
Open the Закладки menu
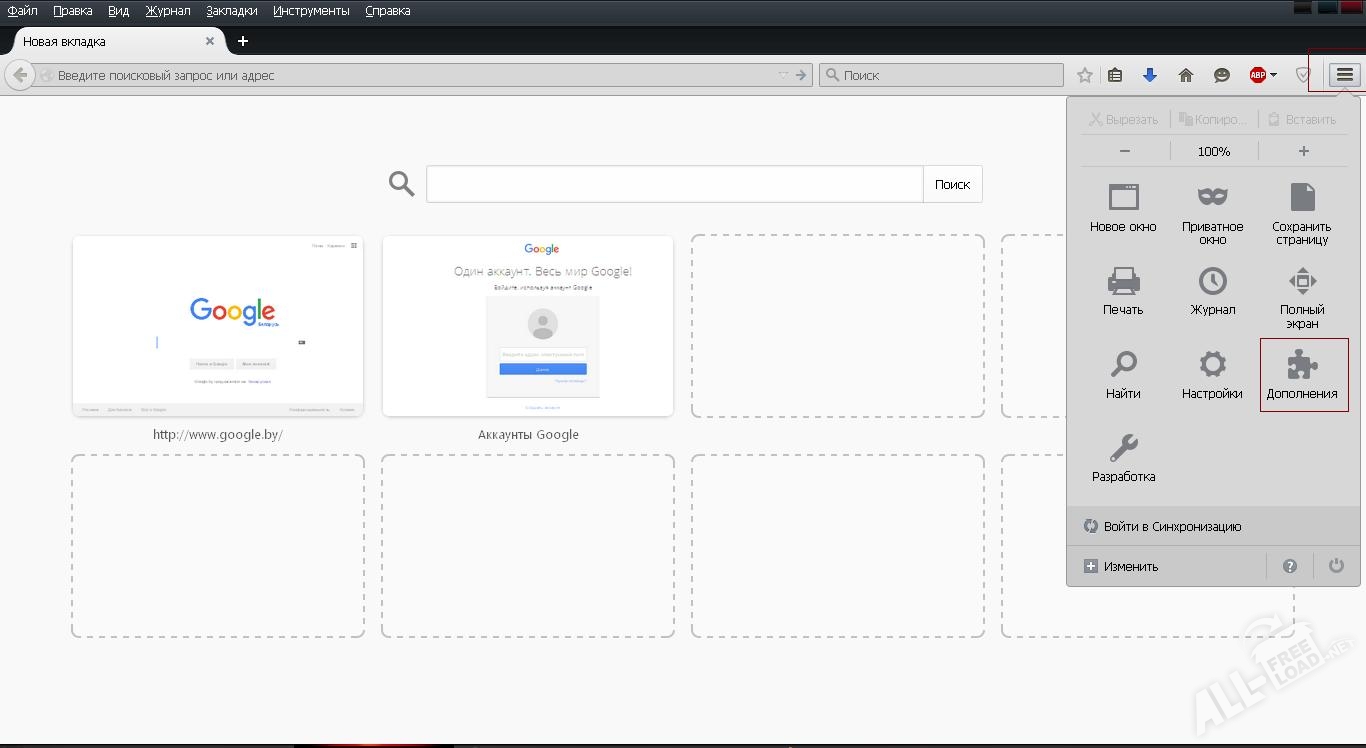[231, 11]
